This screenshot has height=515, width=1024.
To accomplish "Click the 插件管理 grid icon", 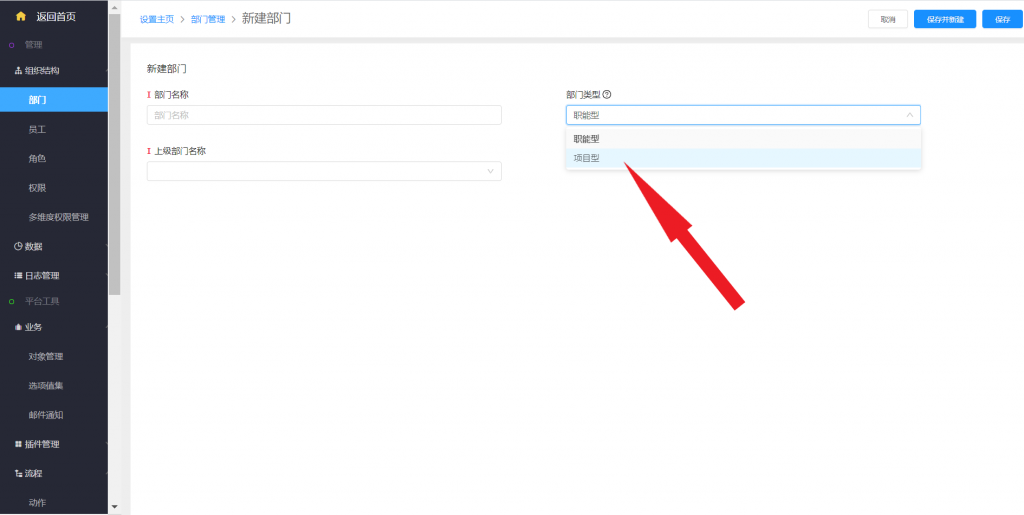I will pos(18,444).
